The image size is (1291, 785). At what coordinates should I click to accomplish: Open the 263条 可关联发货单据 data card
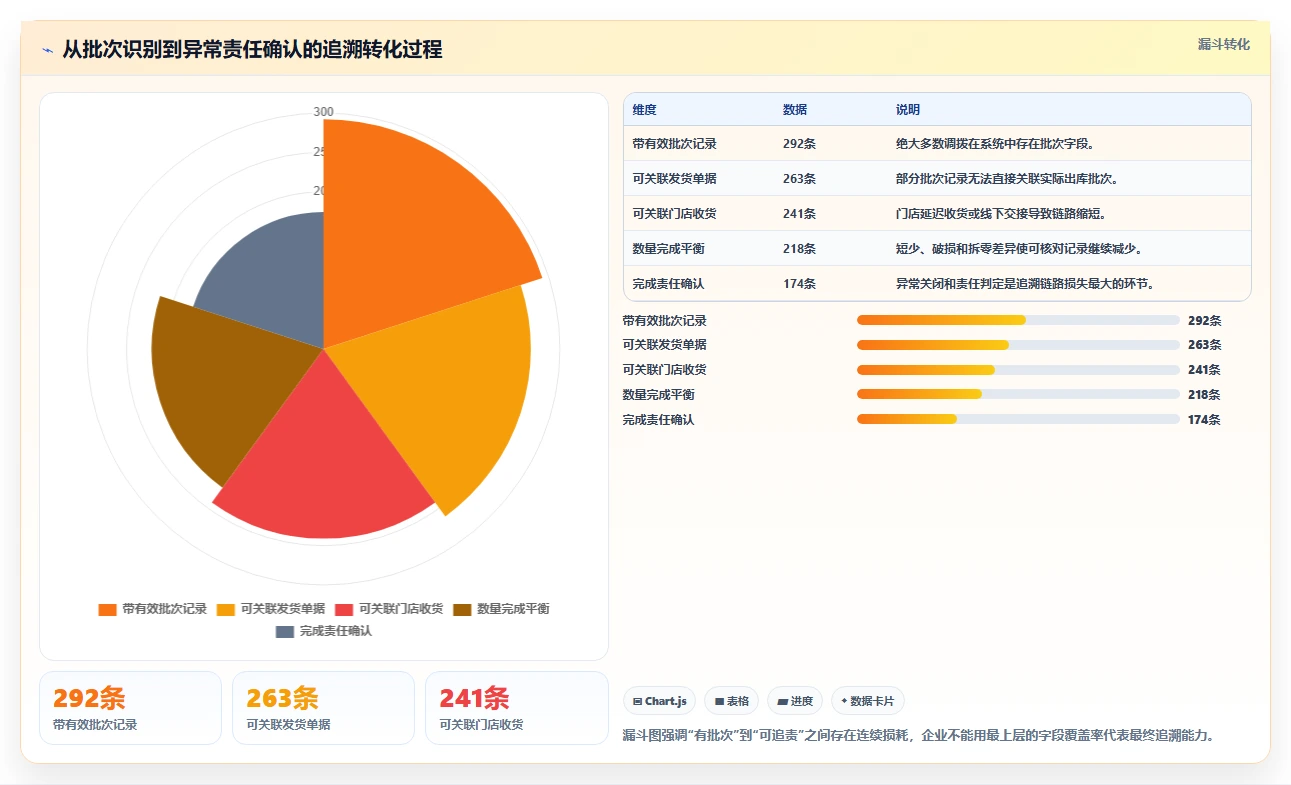pos(323,708)
